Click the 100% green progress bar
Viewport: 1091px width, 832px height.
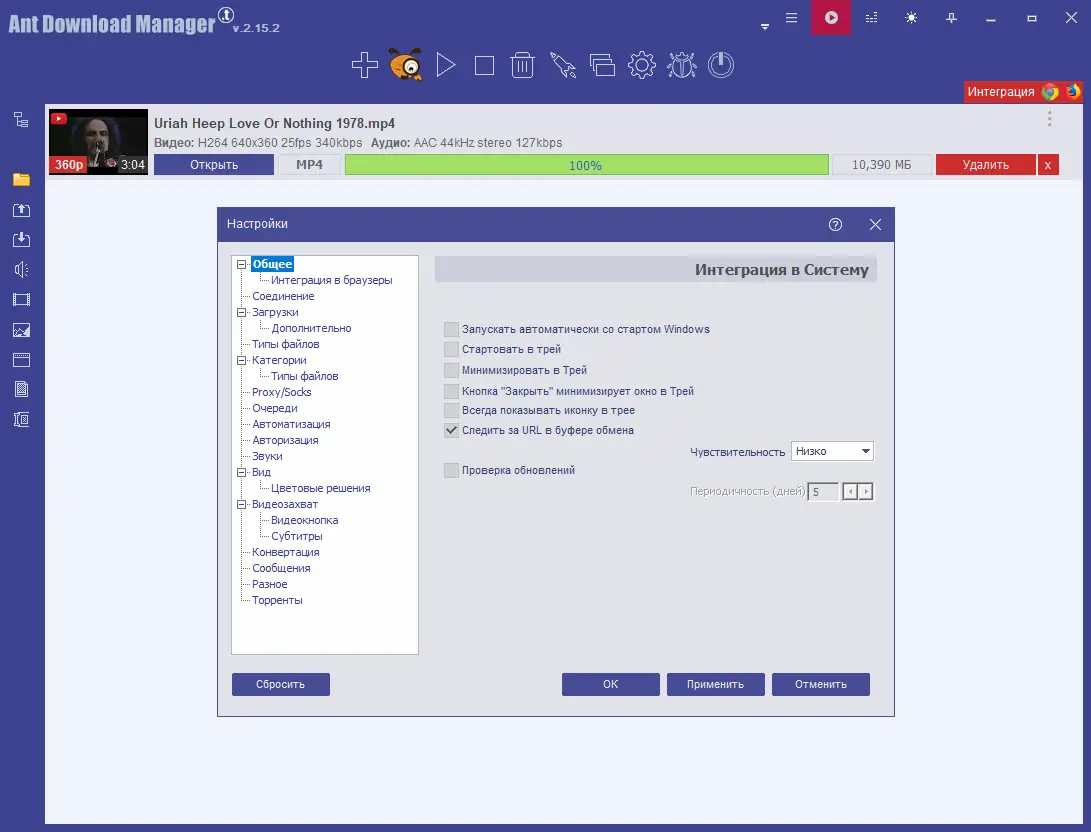pos(587,165)
